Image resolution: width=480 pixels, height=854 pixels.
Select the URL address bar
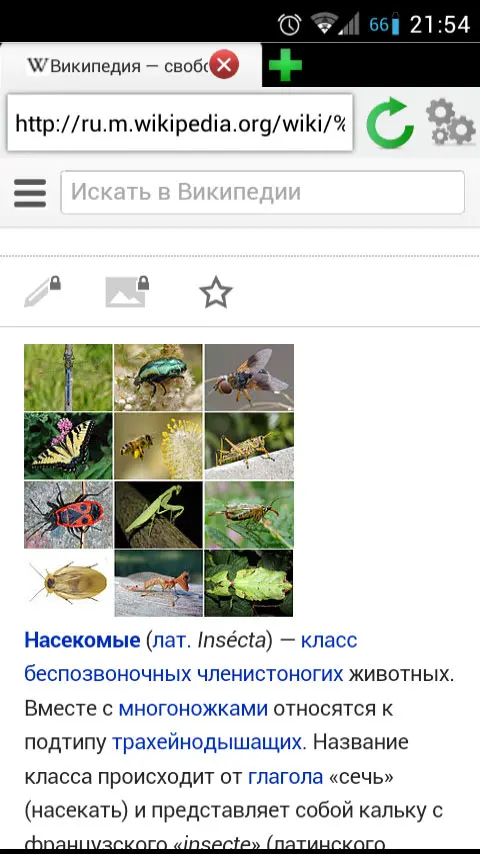(180, 123)
